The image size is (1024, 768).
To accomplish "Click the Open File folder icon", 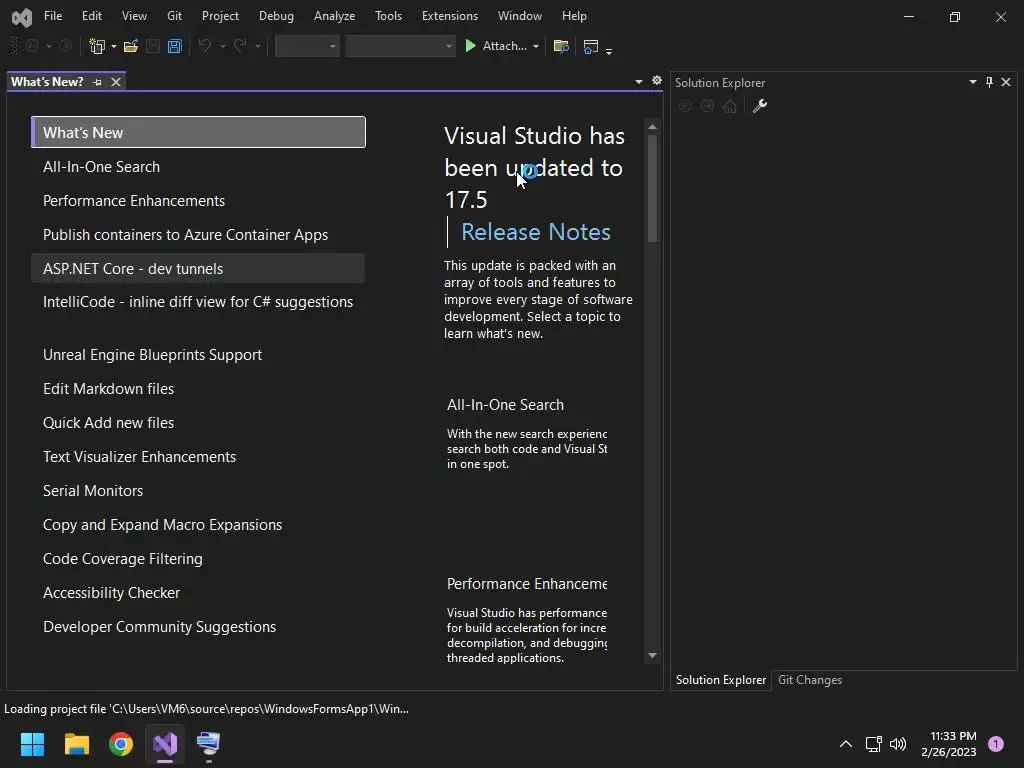I will pyautogui.click(x=131, y=46).
